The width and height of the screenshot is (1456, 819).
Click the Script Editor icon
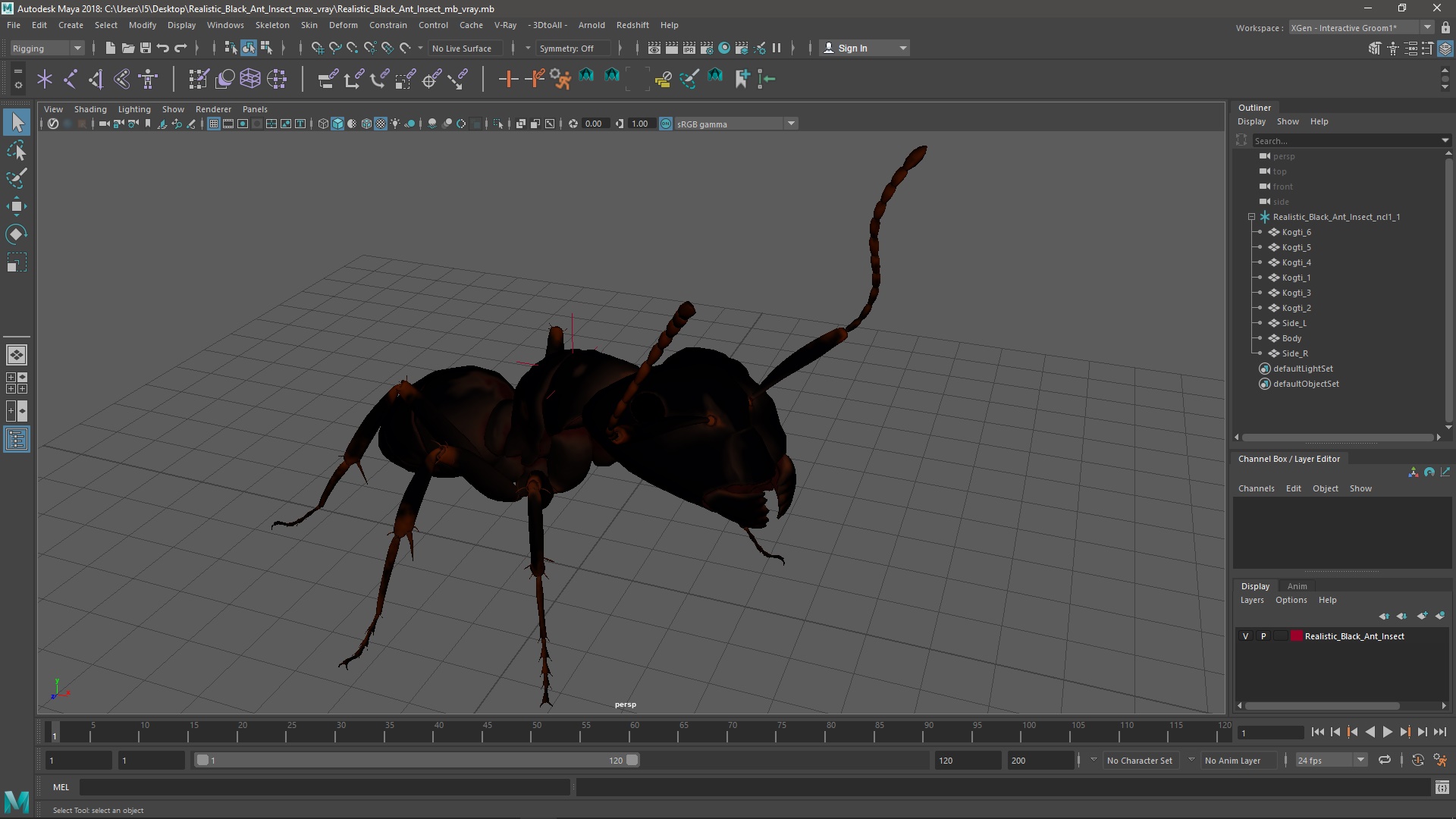(x=1442, y=788)
